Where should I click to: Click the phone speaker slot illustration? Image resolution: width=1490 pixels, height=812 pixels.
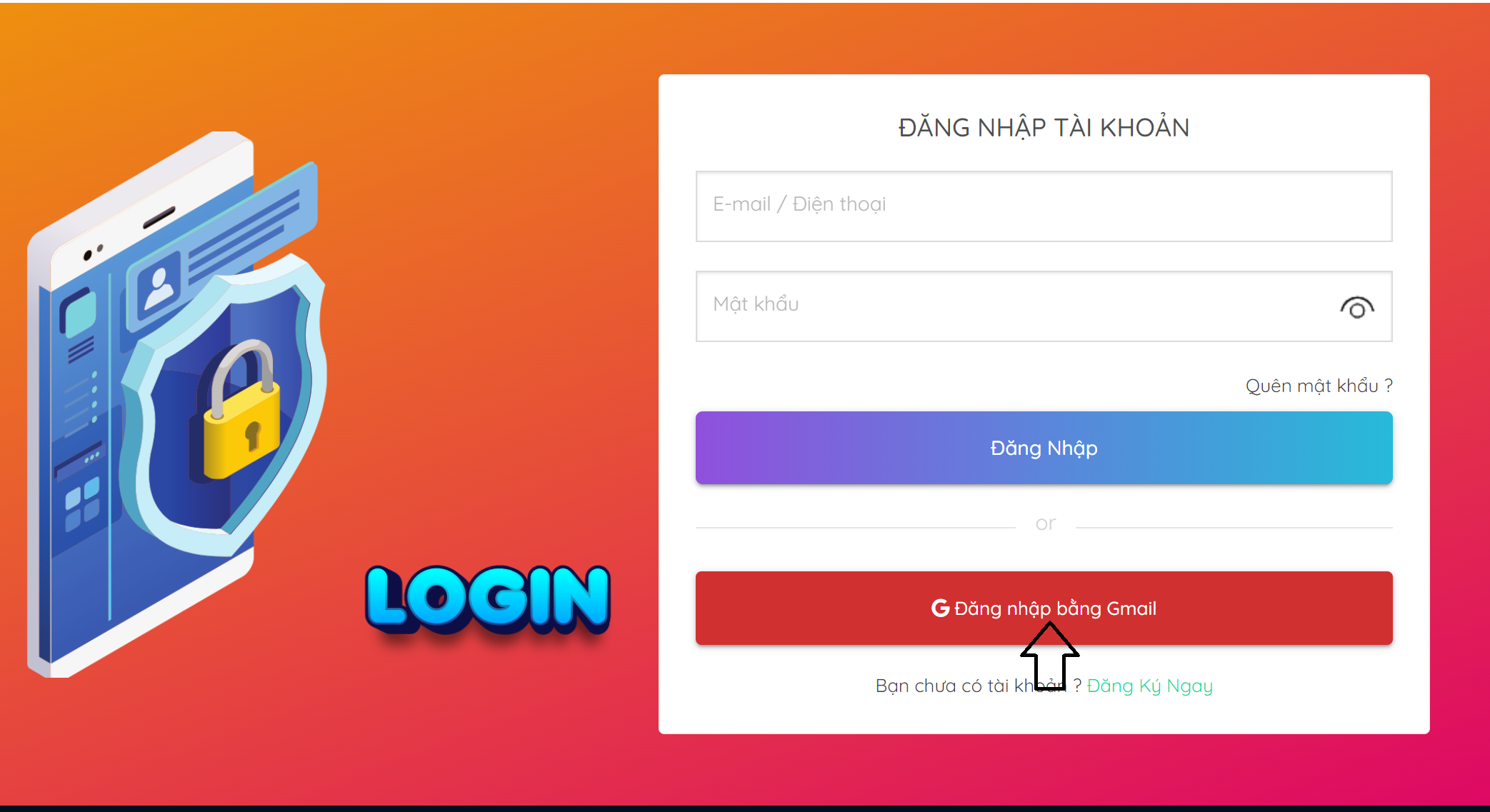(x=159, y=217)
